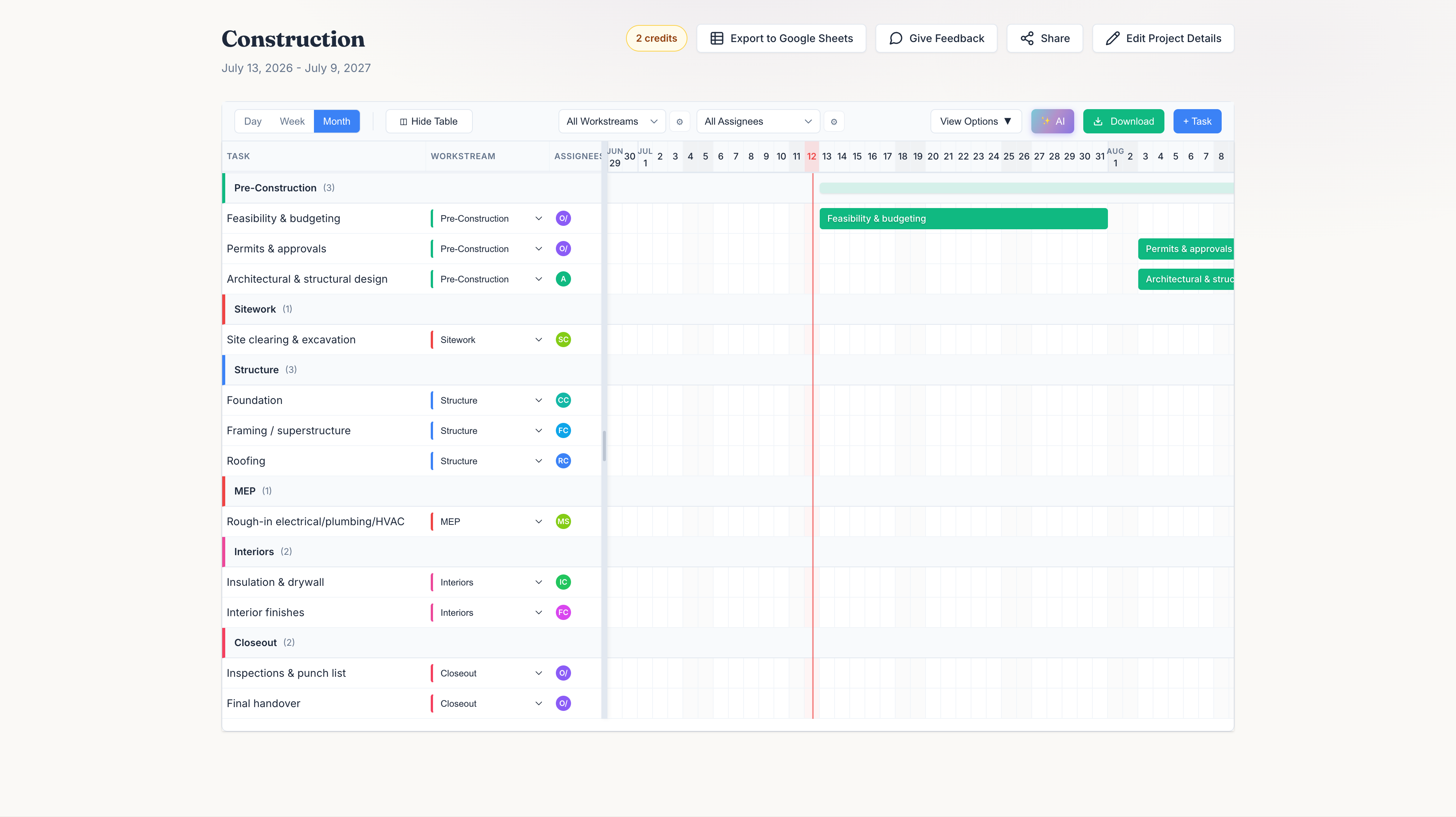Select the Month view tab
Viewport: 1456px width, 817px height.
click(x=336, y=122)
